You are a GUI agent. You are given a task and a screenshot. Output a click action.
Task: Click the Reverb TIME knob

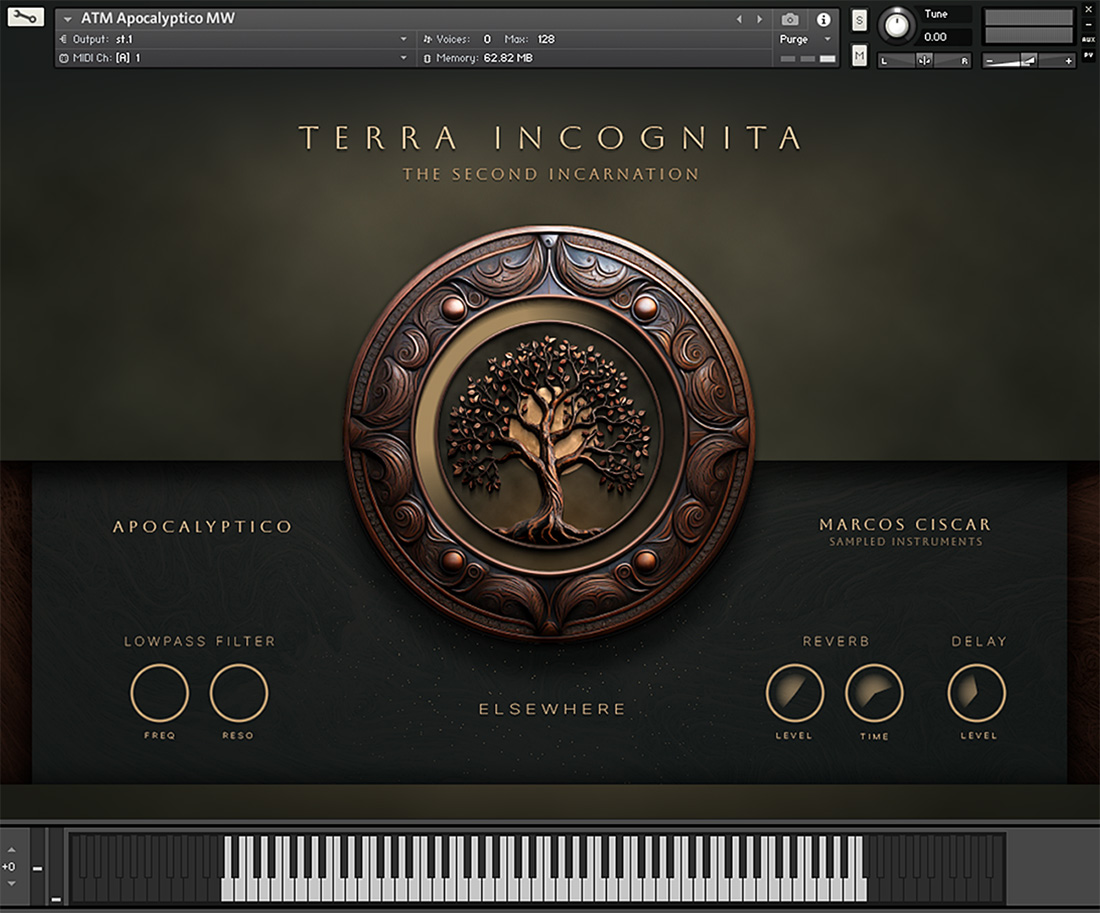874,693
